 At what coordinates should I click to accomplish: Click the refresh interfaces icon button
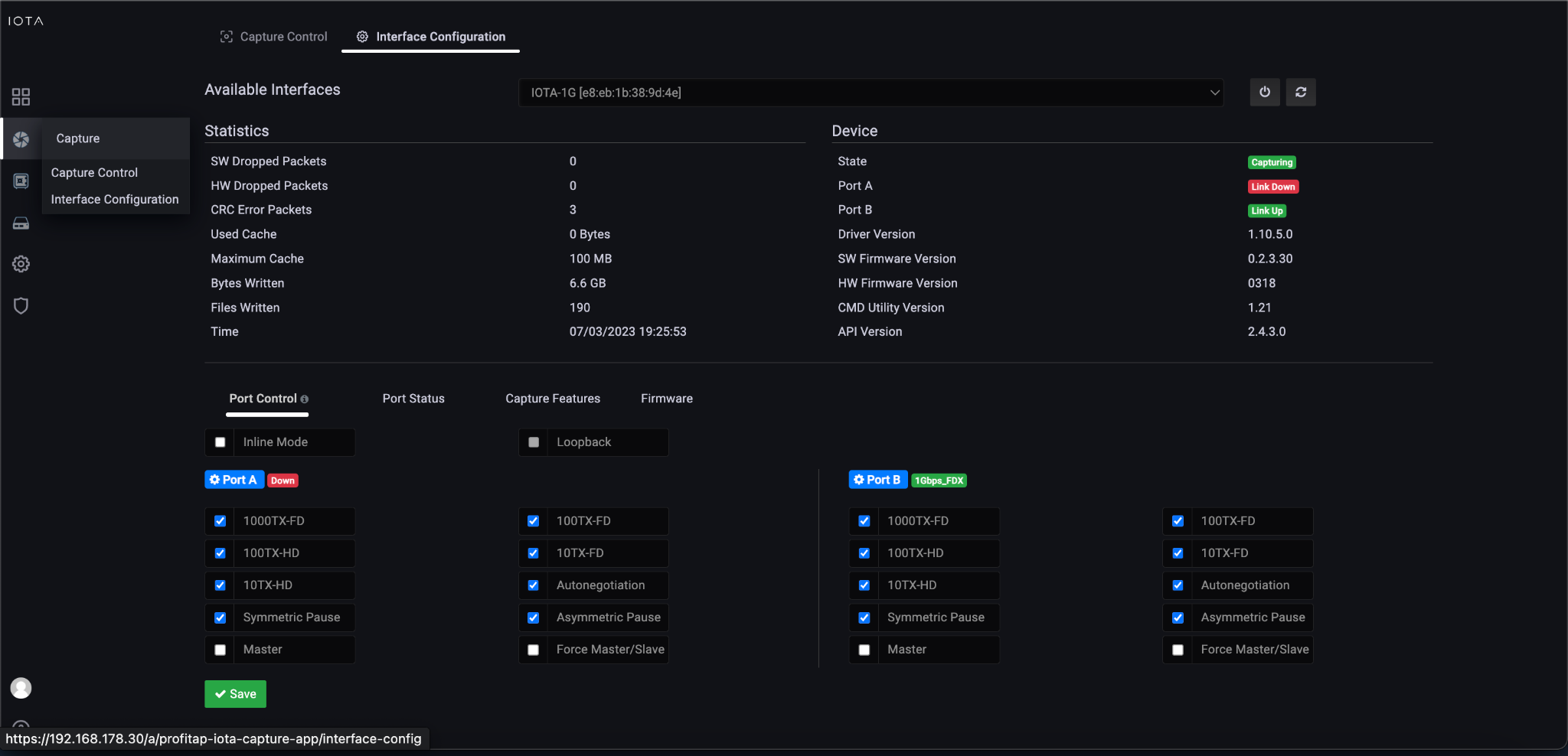(x=1300, y=93)
